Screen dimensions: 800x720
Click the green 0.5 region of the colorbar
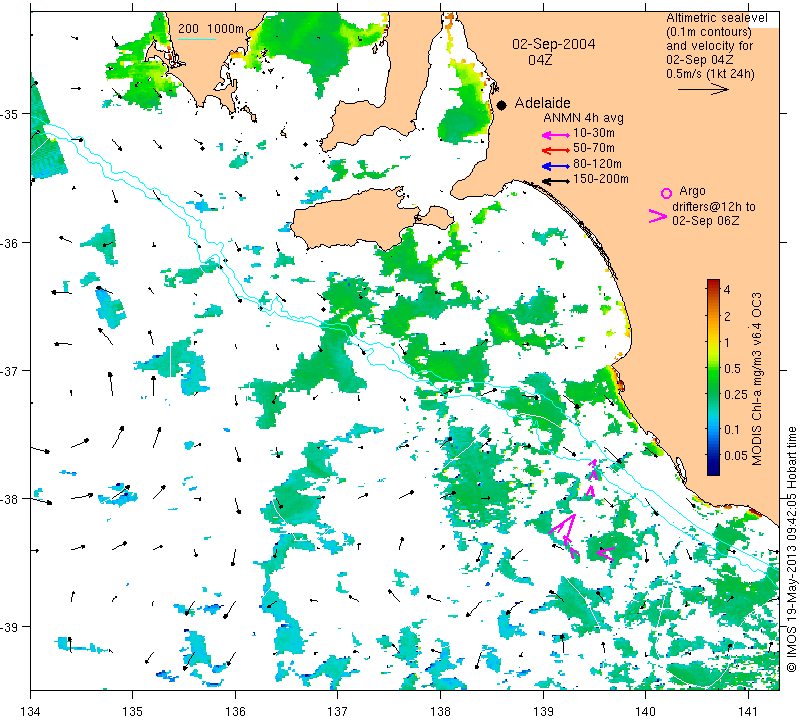[713, 368]
